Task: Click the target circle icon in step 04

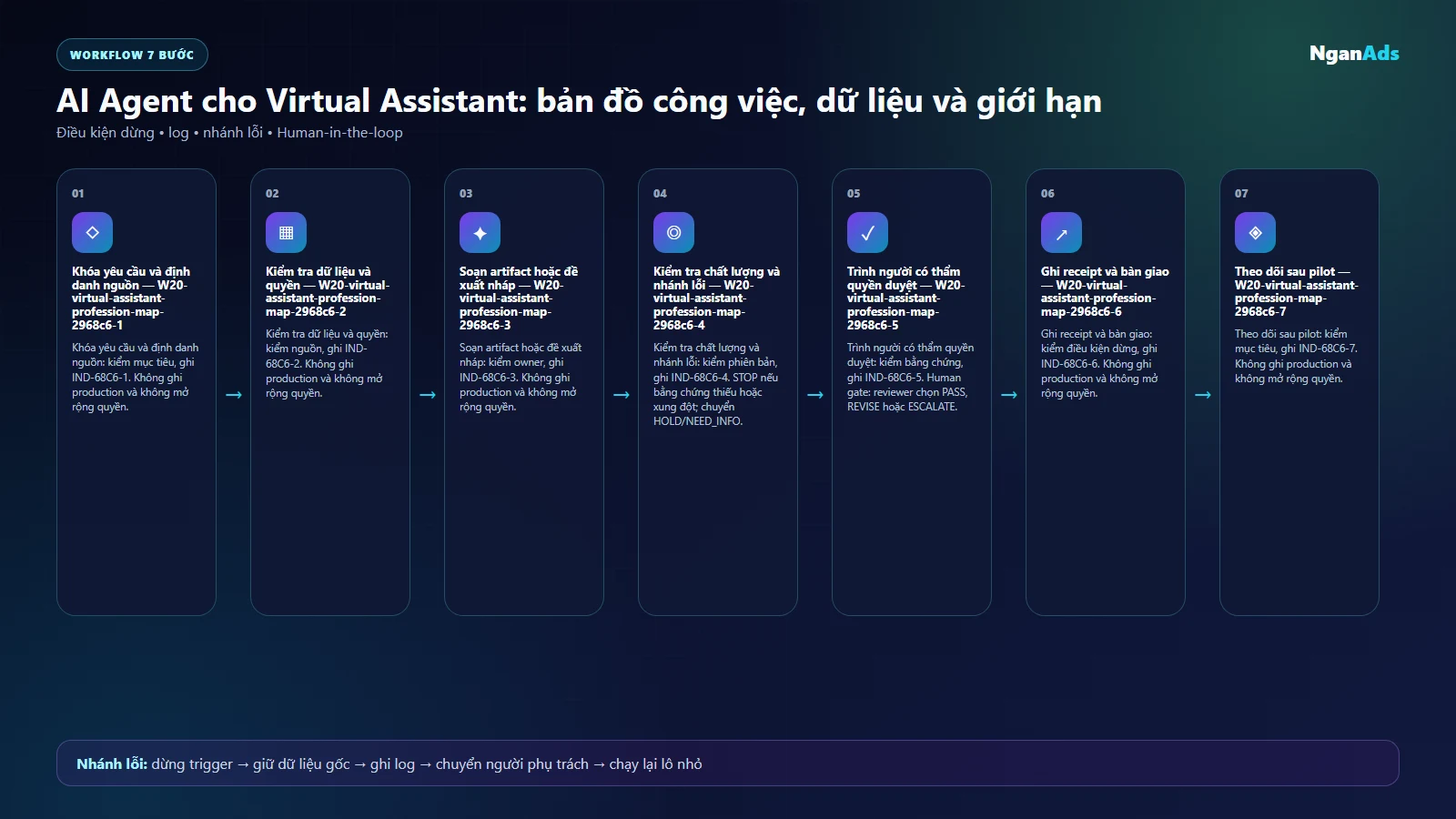Action: pyautogui.click(x=673, y=233)
